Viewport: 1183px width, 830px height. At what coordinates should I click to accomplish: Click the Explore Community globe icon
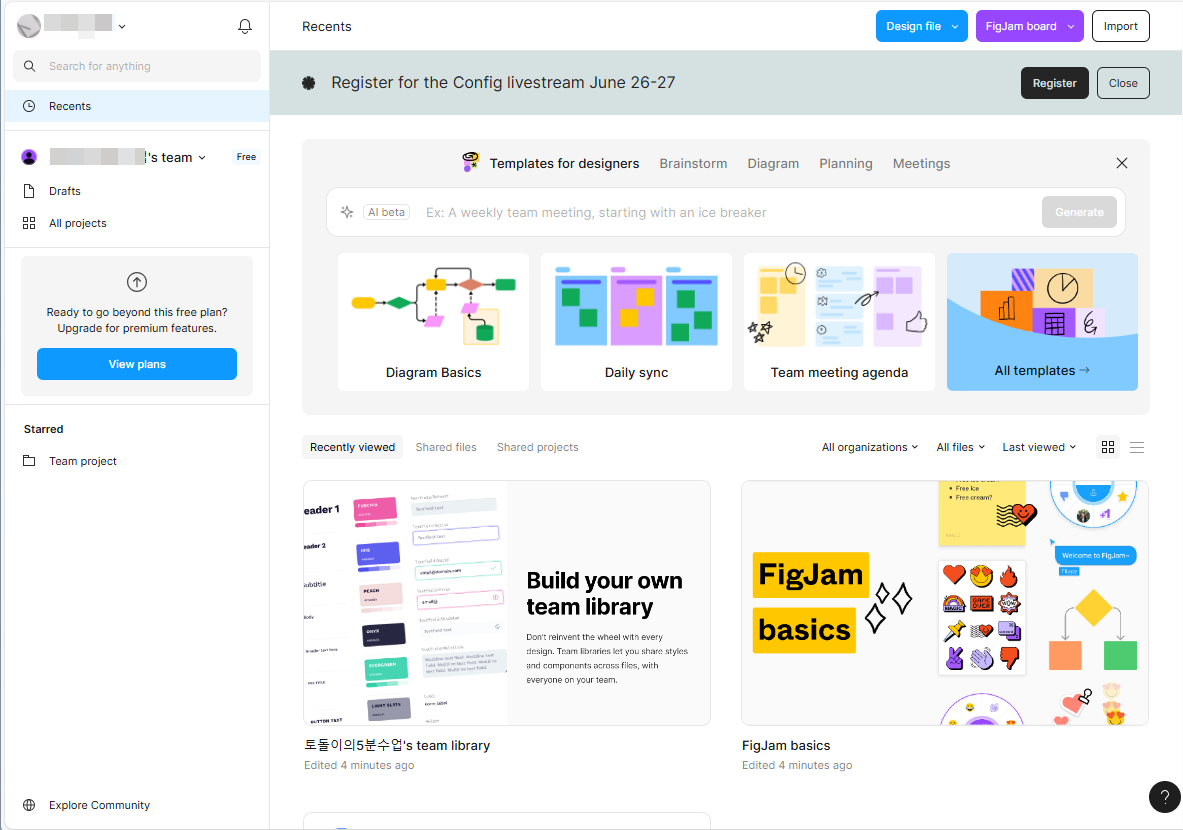tap(29, 805)
